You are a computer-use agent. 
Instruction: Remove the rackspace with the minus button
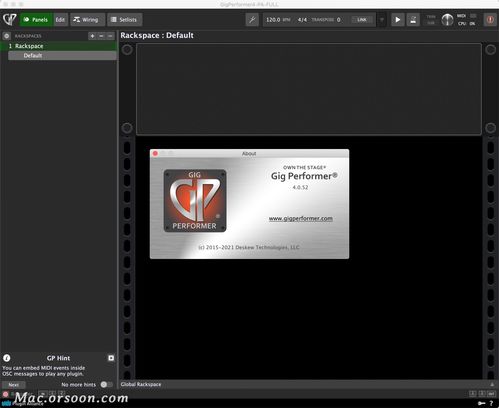(101, 36)
